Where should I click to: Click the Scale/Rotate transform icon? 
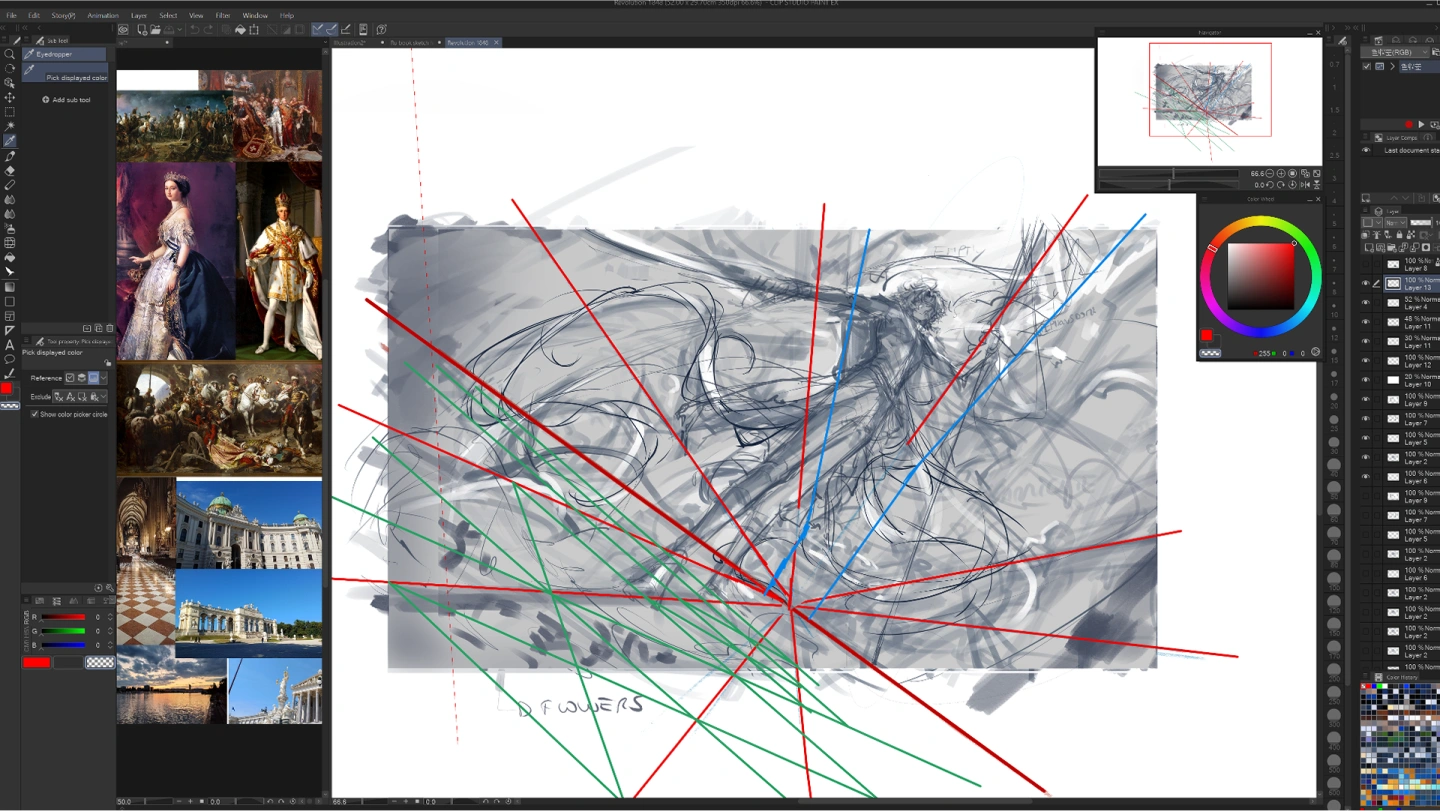[254, 29]
